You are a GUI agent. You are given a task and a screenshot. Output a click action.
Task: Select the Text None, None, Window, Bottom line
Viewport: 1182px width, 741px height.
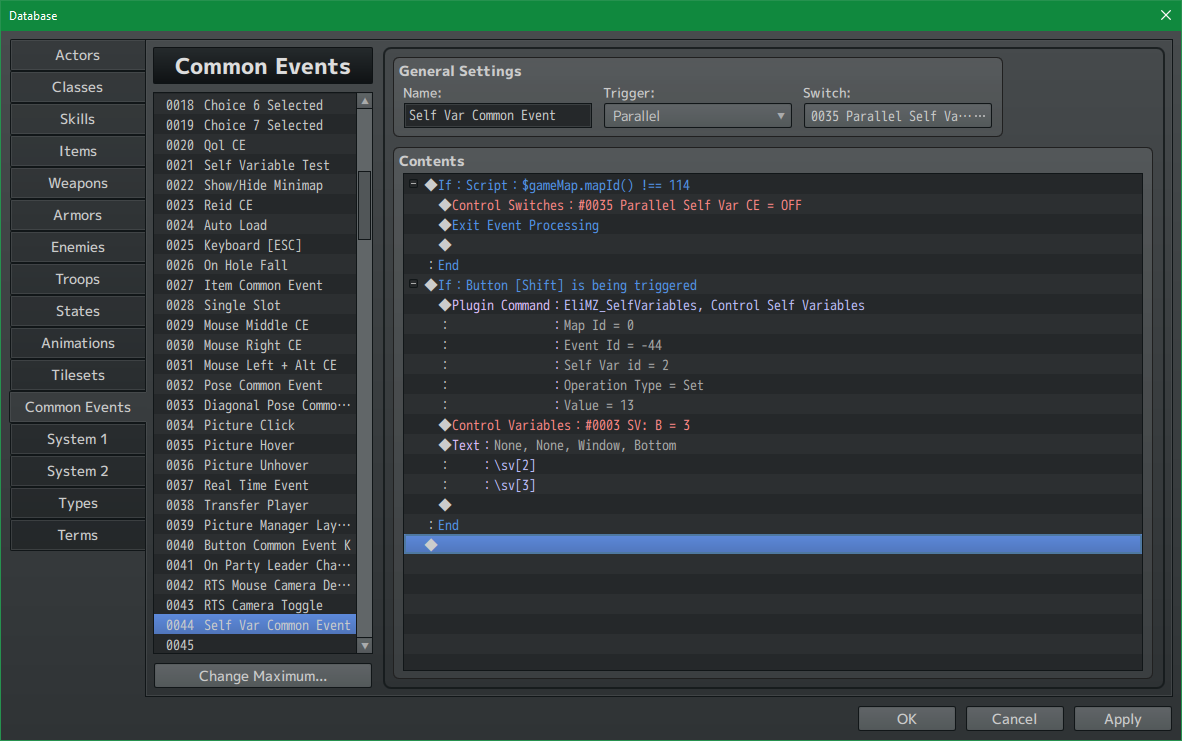[773, 446]
